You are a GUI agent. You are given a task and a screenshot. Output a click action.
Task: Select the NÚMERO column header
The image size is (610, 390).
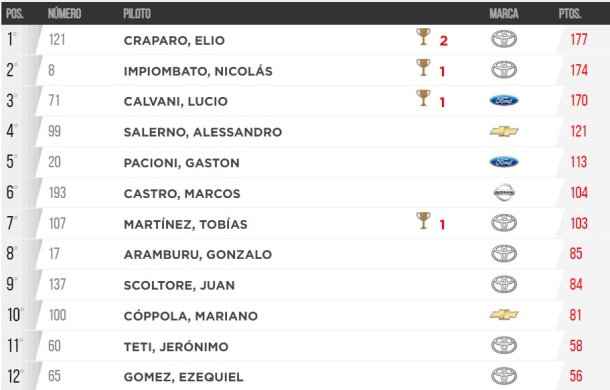click(x=64, y=14)
